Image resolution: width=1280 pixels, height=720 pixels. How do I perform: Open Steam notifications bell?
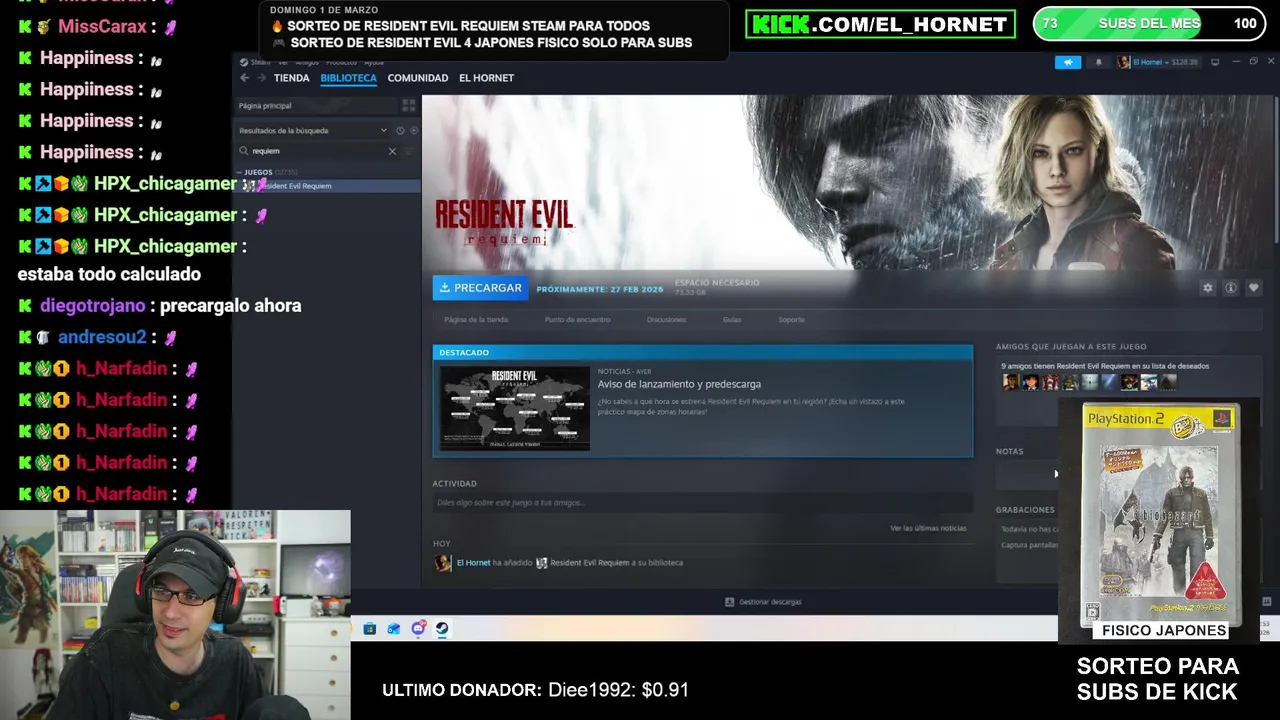coord(1098,62)
